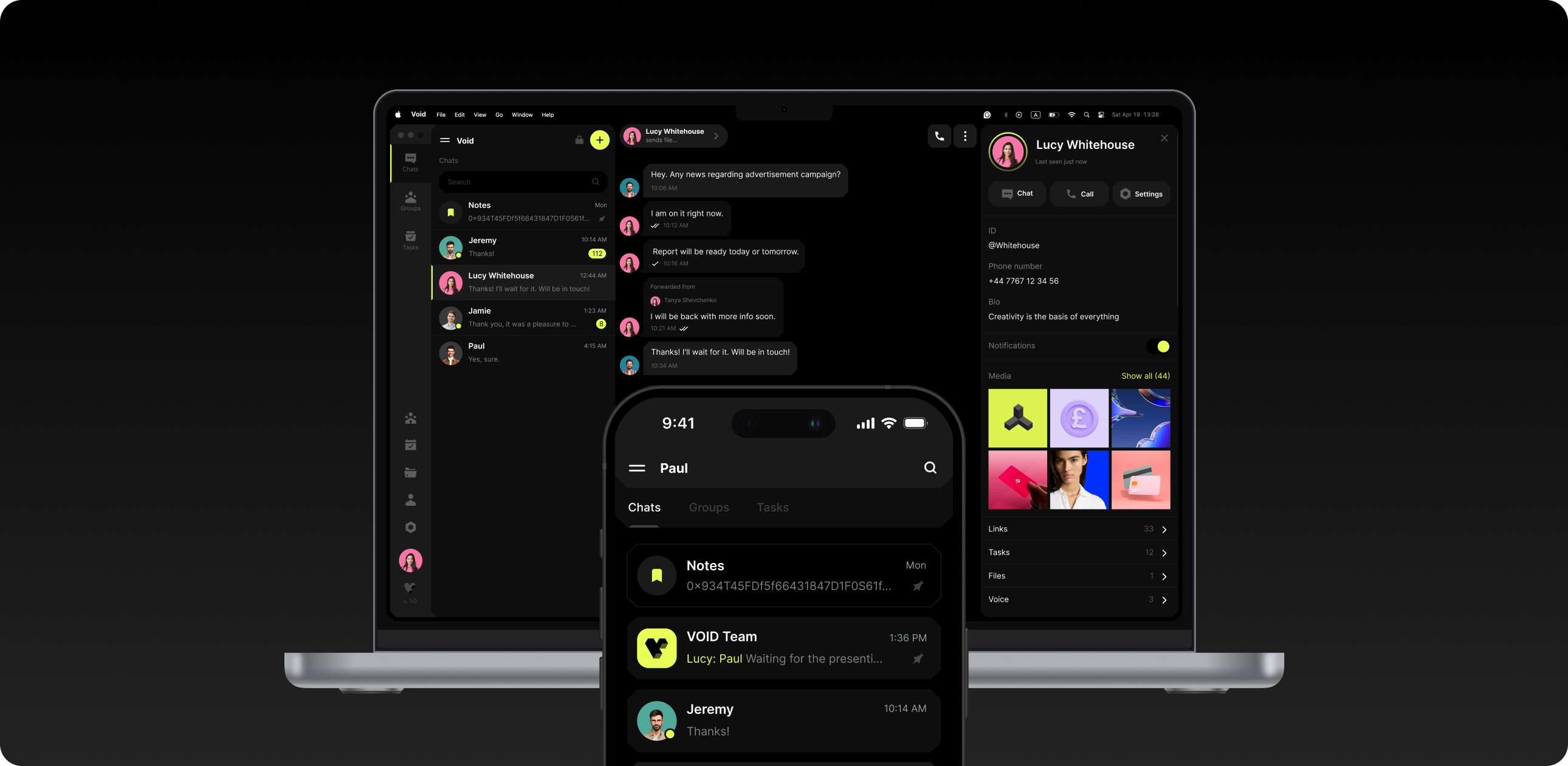This screenshot has height=766, width=1568.
Task: Open the hamburger menu beside Void title
Action: click(x=445, y=140)
